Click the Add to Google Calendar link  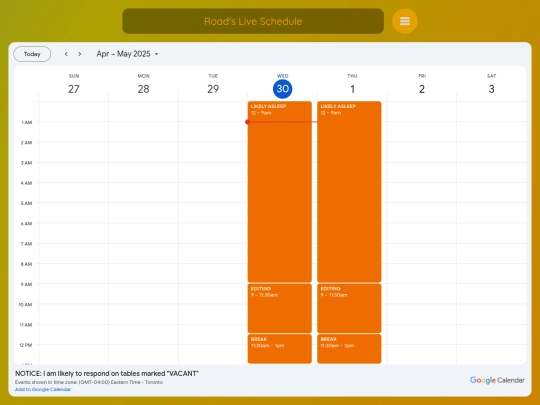[43, 390]
